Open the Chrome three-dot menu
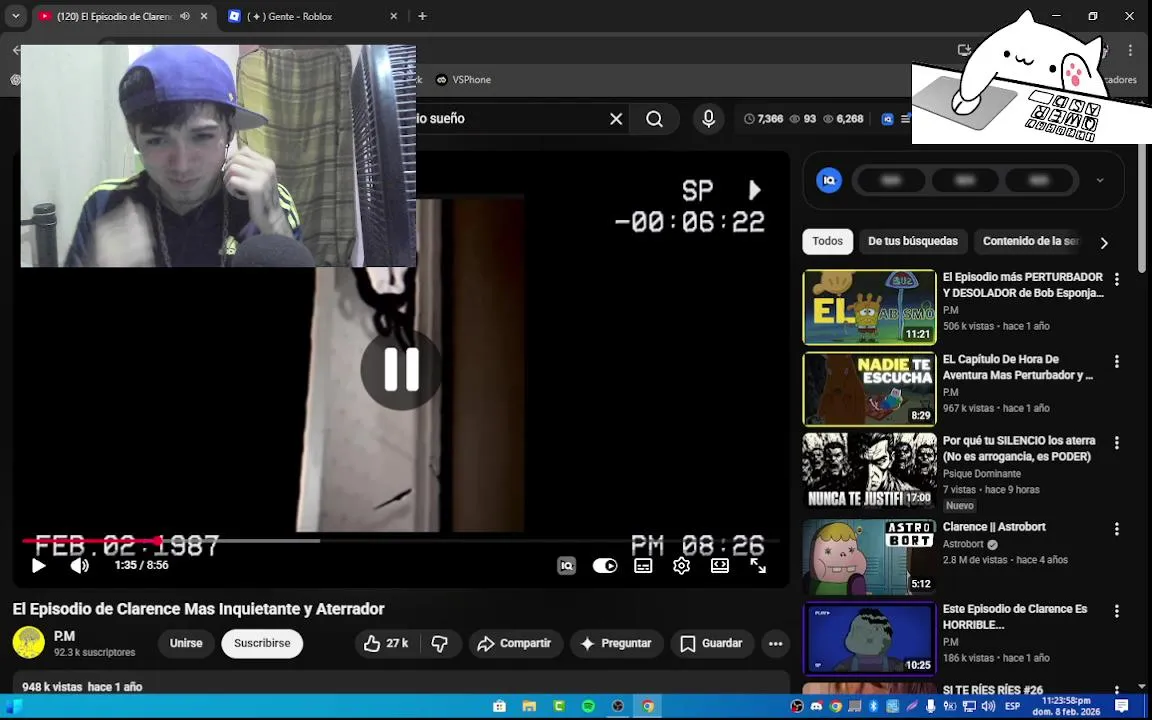The height and width of the screenshot is (720, 1152). (x=1130, y=50)
